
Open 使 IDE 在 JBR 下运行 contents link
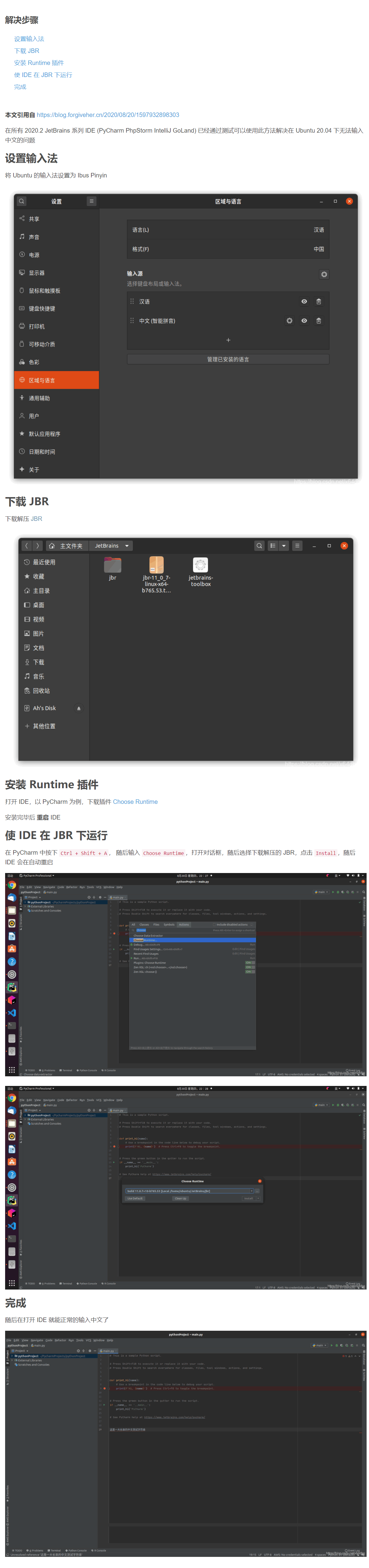click(43, 75)
